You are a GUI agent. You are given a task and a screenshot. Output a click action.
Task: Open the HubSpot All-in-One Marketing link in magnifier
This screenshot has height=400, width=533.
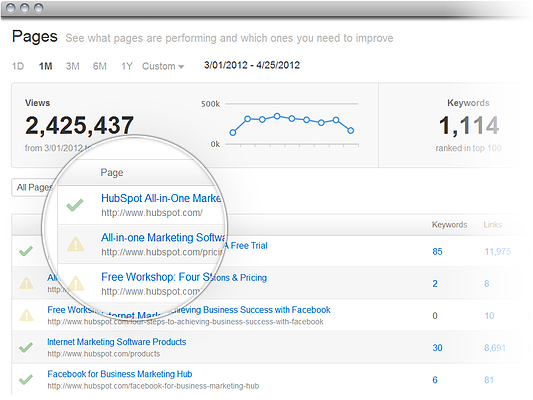point(161,198)
